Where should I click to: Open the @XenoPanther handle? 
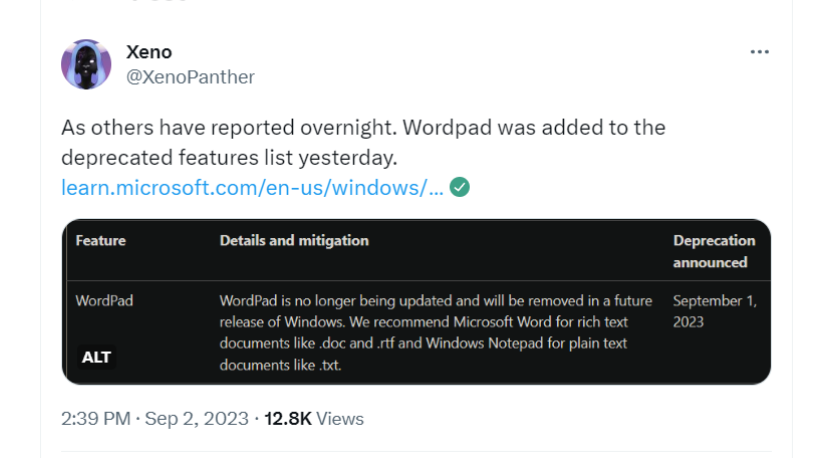[190, 77]
